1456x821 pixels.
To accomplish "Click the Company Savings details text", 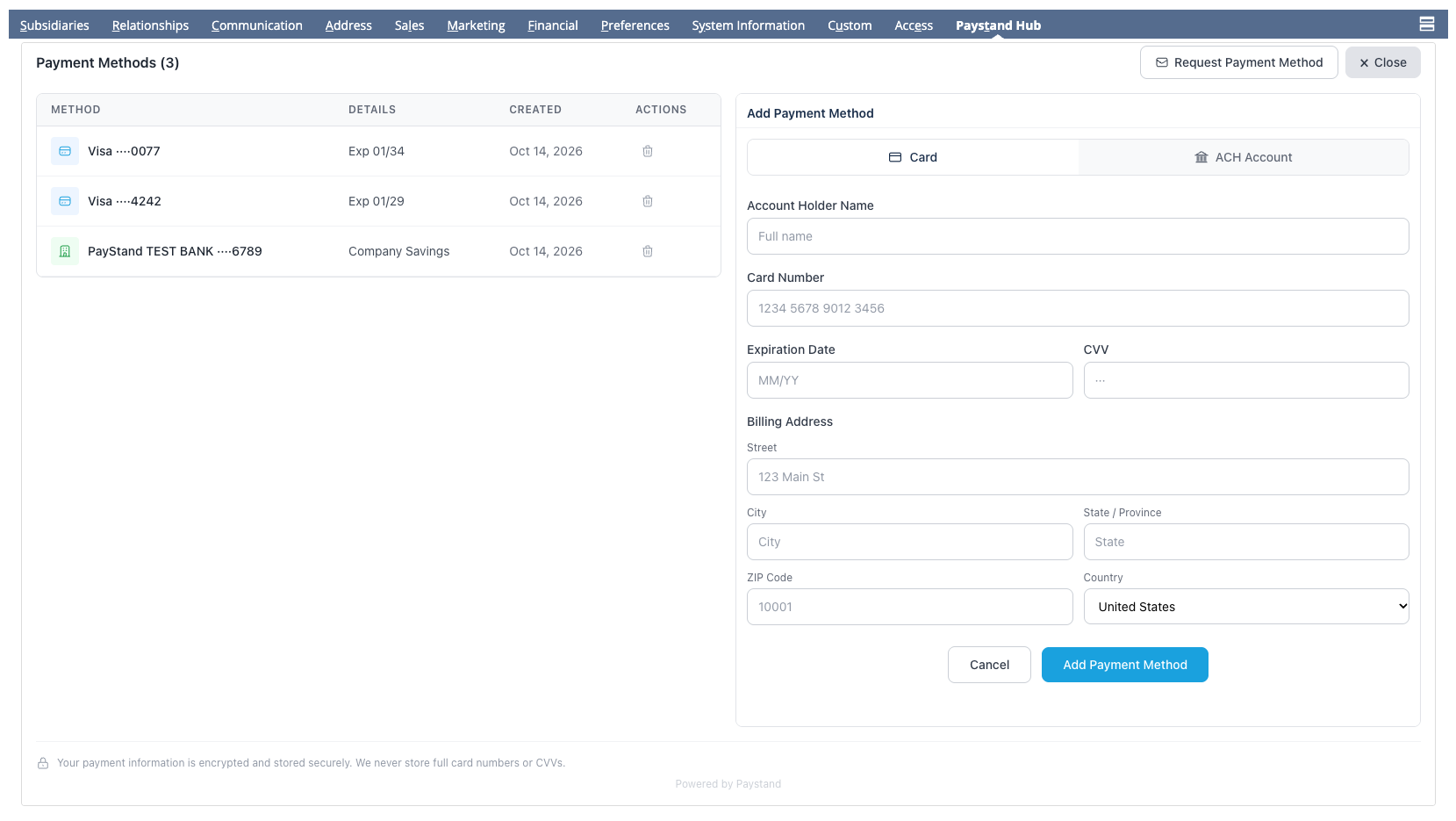I will click(398, 251).
